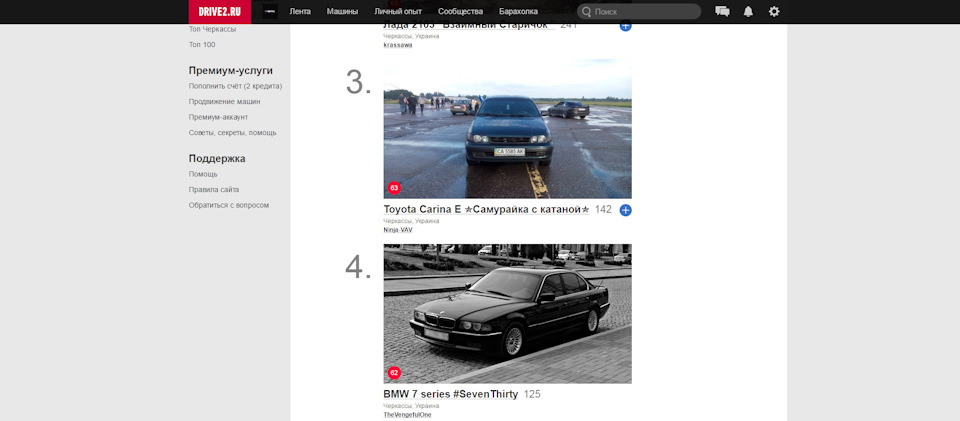The image size is (960, 421).
Task: Click the red 62 badge on the BMW photo
Action: coord(394,373)
